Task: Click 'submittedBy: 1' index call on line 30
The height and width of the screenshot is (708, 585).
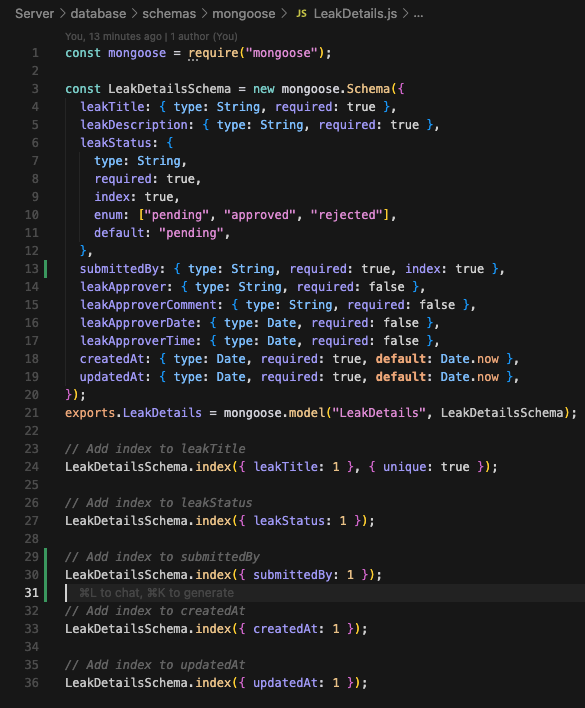Action: pyautogui.click(x=303, y=574)
